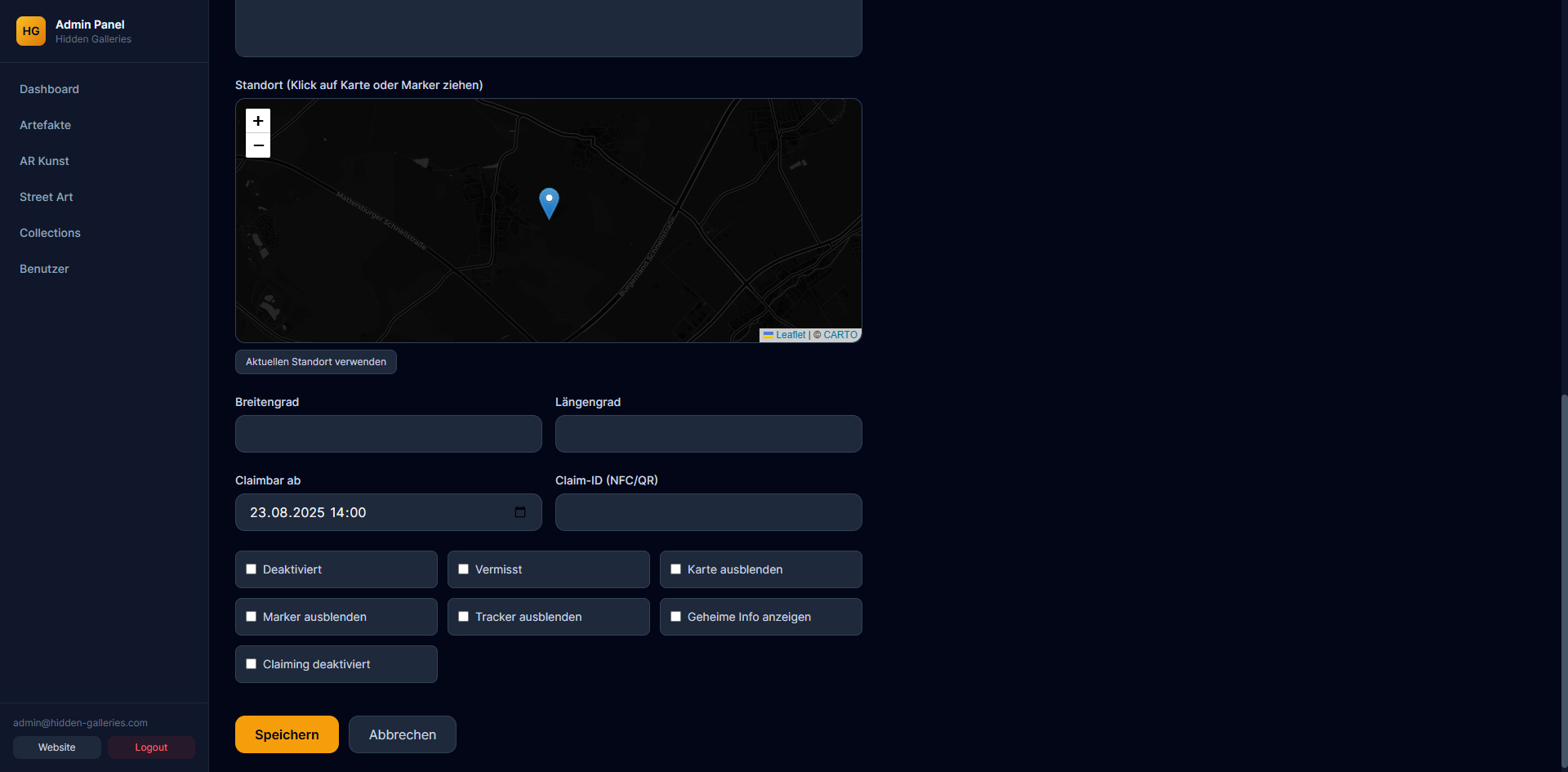Toggle the Vermisst checkbox
The height and width of the screenshot is (772, 1568).
coord(464,569)
